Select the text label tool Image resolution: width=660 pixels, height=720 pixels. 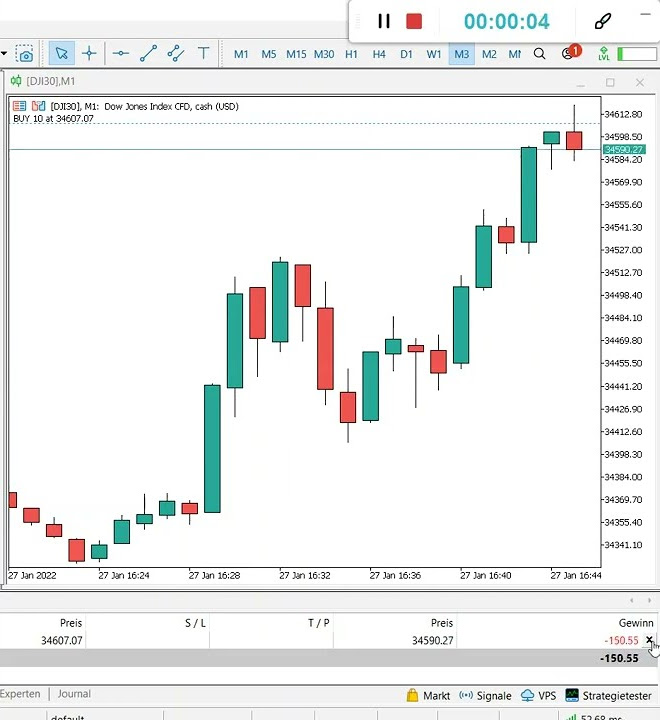tap(204, 54)
